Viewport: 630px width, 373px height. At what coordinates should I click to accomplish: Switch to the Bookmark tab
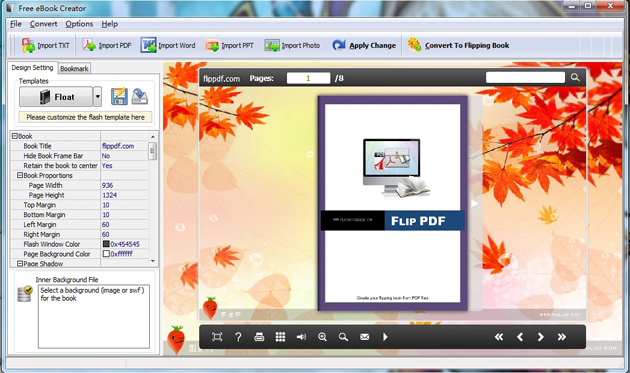74,69
